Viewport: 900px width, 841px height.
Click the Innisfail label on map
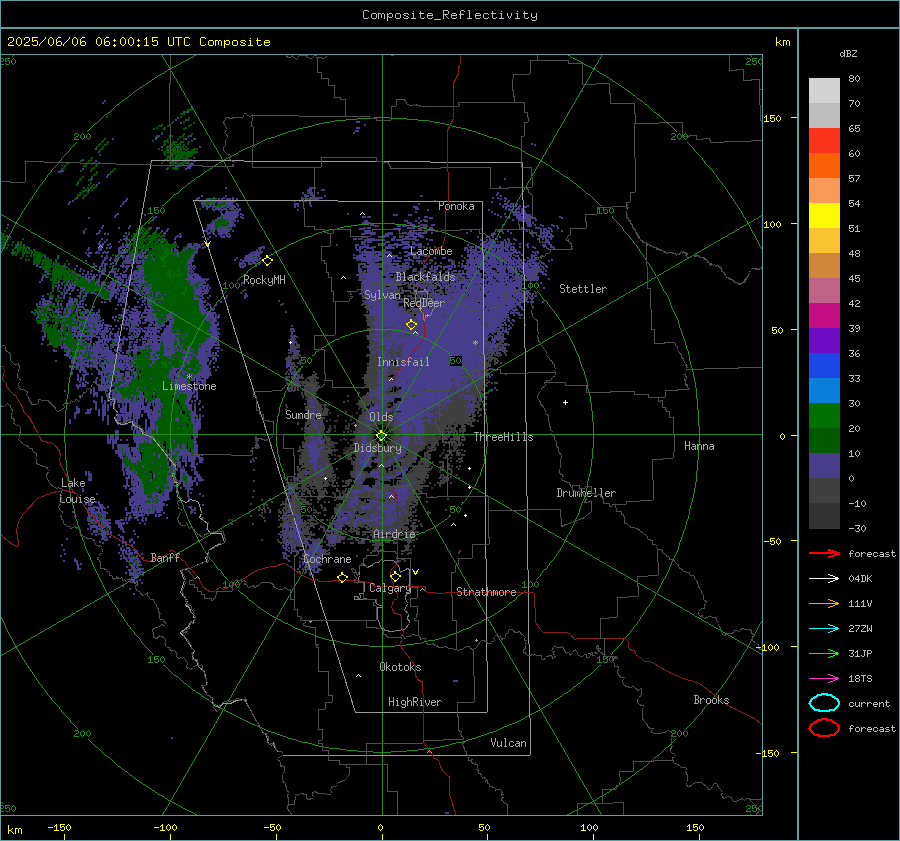pos(403,362)
